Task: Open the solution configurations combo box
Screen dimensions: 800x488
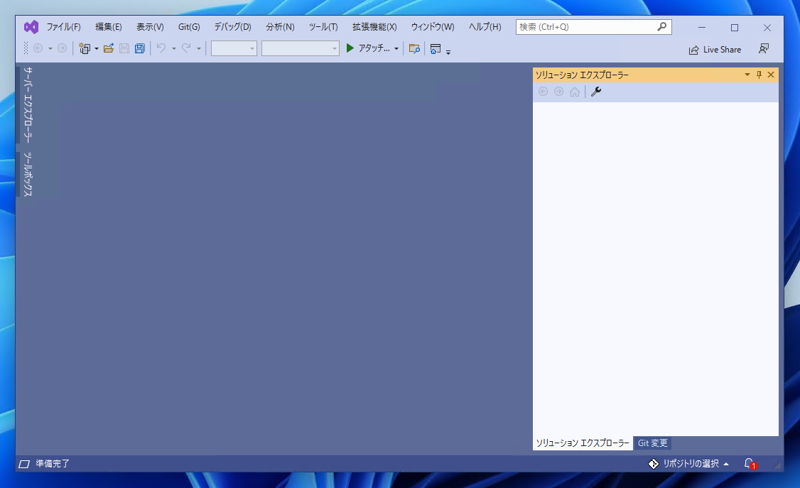Action: (234, 48)
